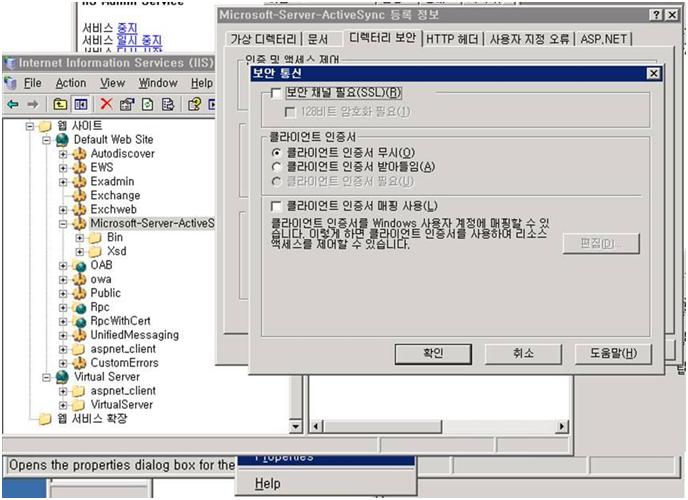This screenshot has height=500, width=688.
Task: Open the Window menu
Action: click(x=158, y=83)
